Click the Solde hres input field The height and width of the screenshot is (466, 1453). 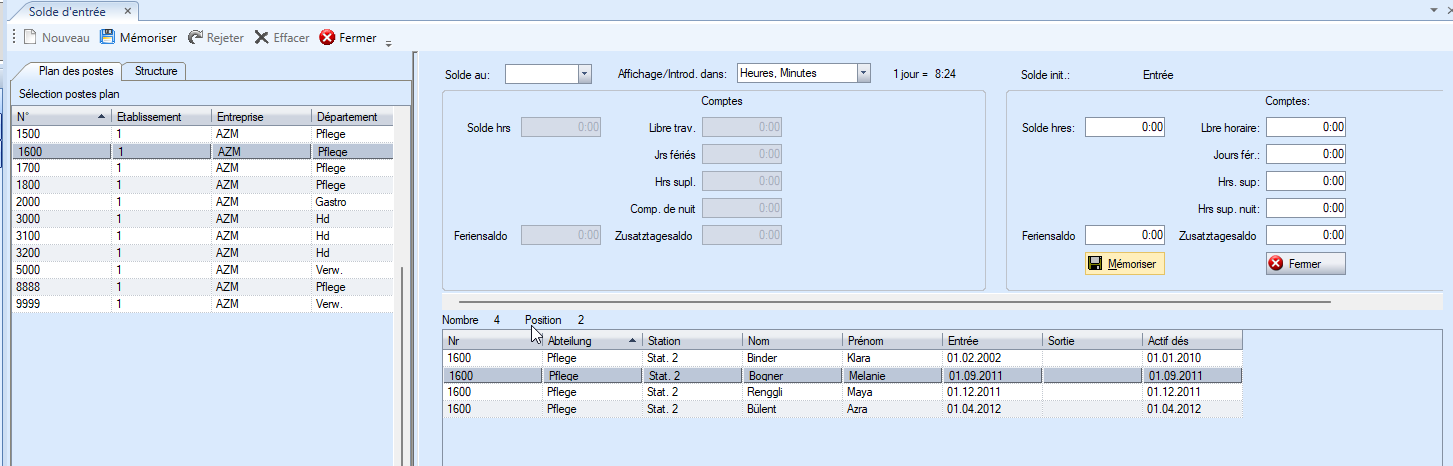(1125, 127)
